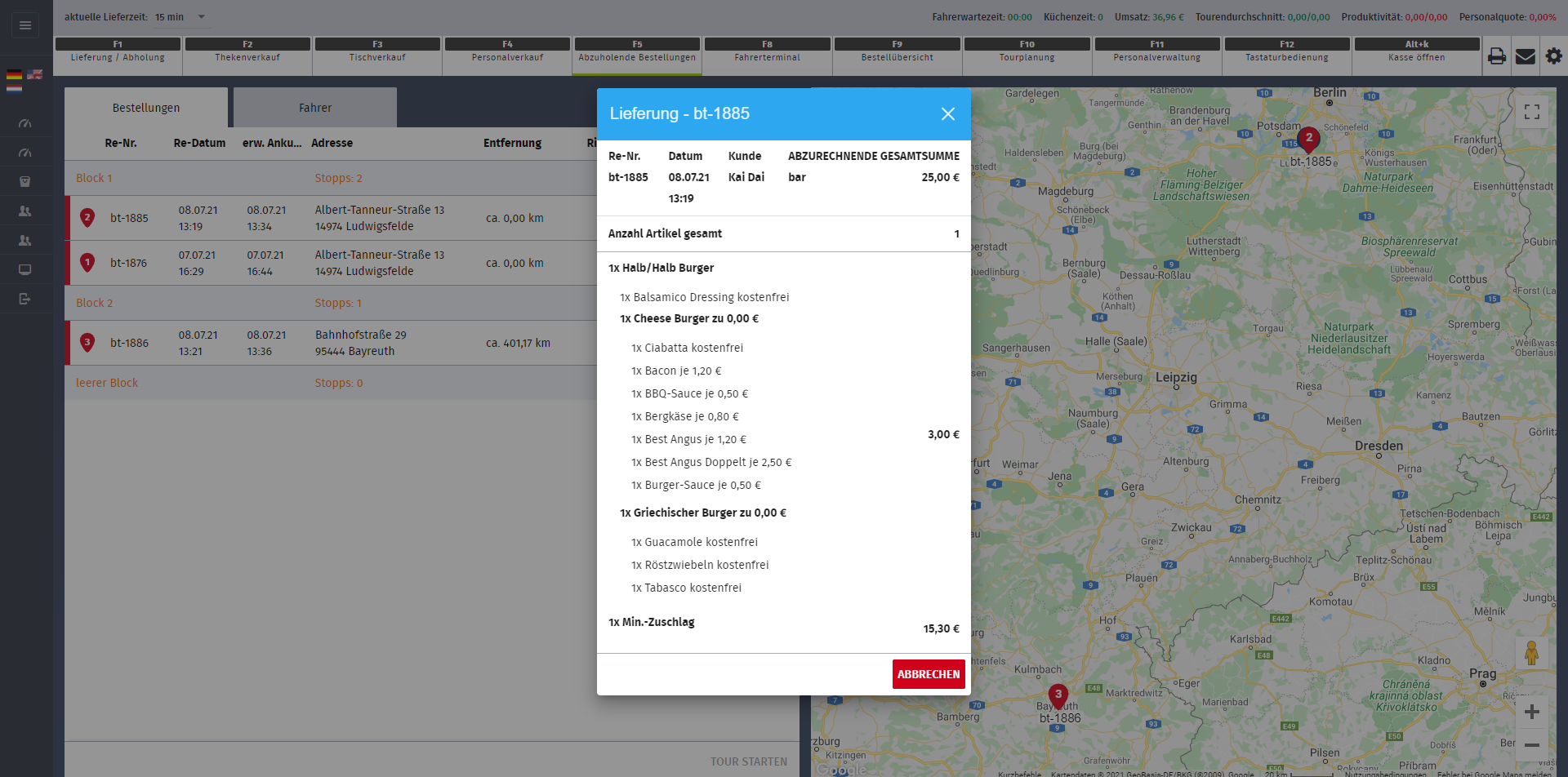Click map marker 2 near Potsdam
The image size is (1568, 777).
[x=1309, y=140]
